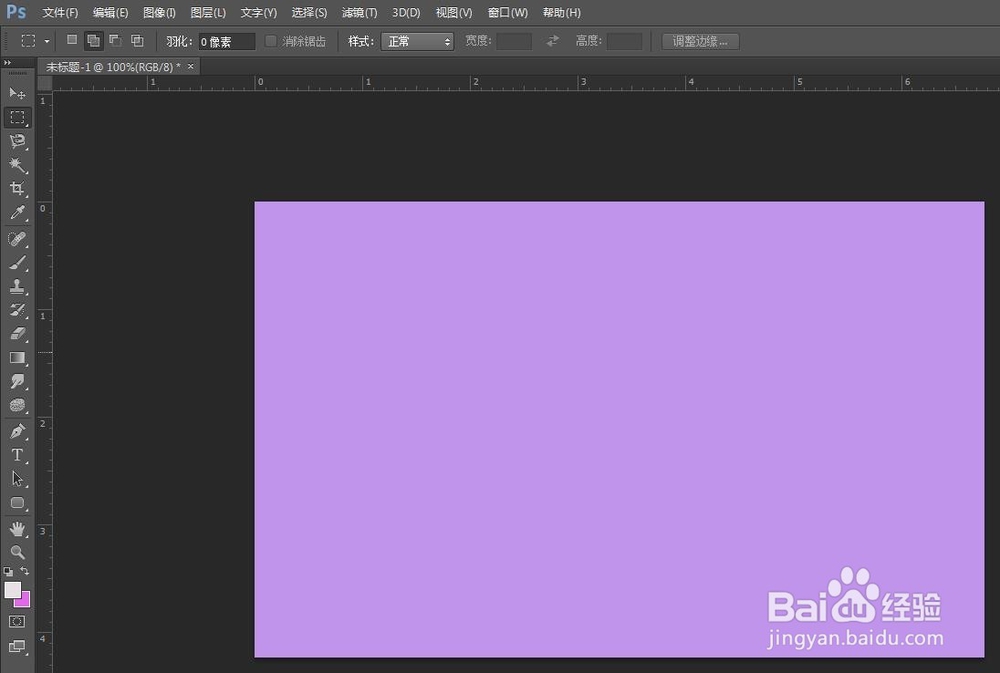Choose Subtract from selection mode

(115, 41)
